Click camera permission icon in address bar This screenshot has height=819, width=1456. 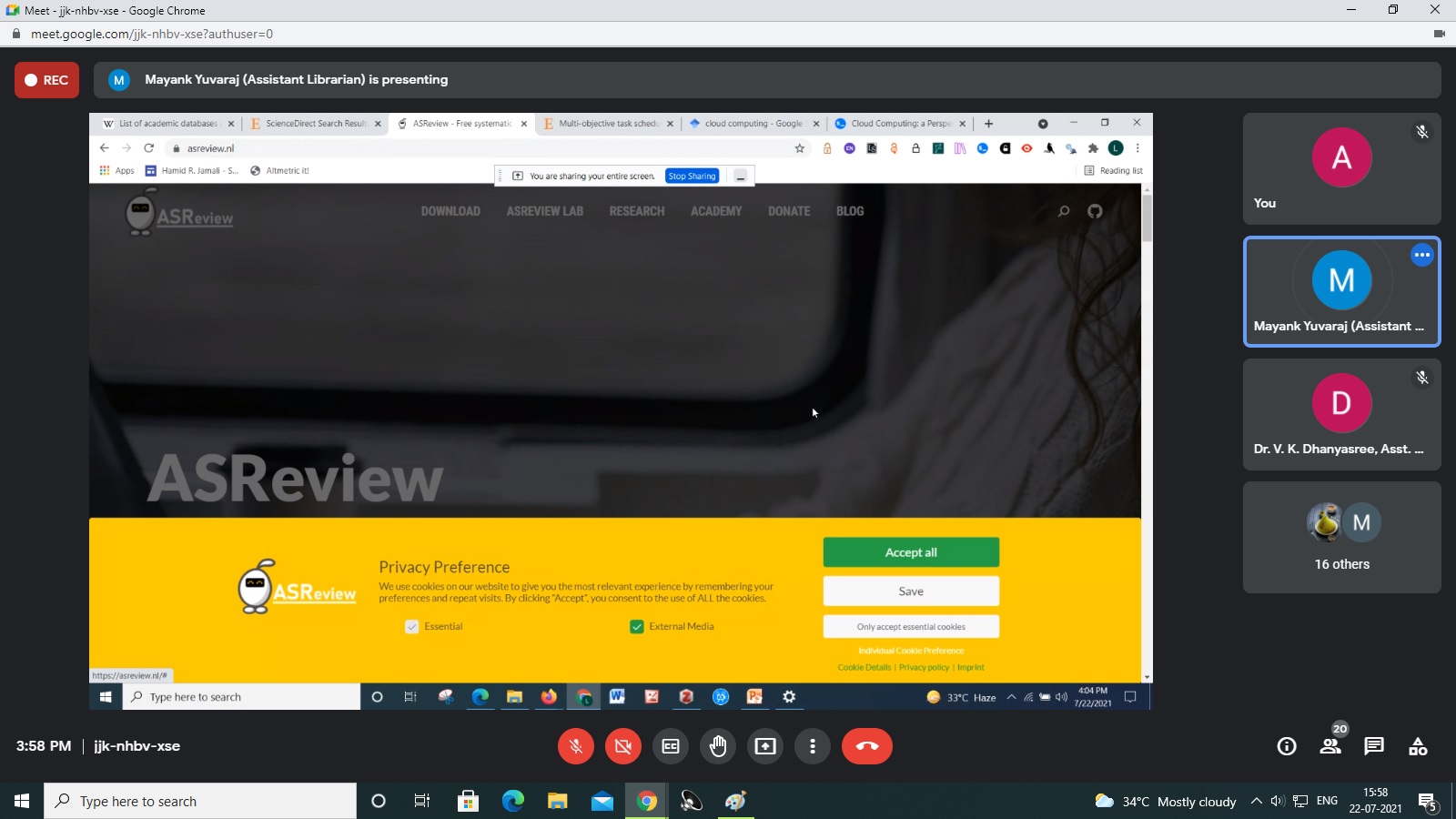click(x=1439, y=34)
